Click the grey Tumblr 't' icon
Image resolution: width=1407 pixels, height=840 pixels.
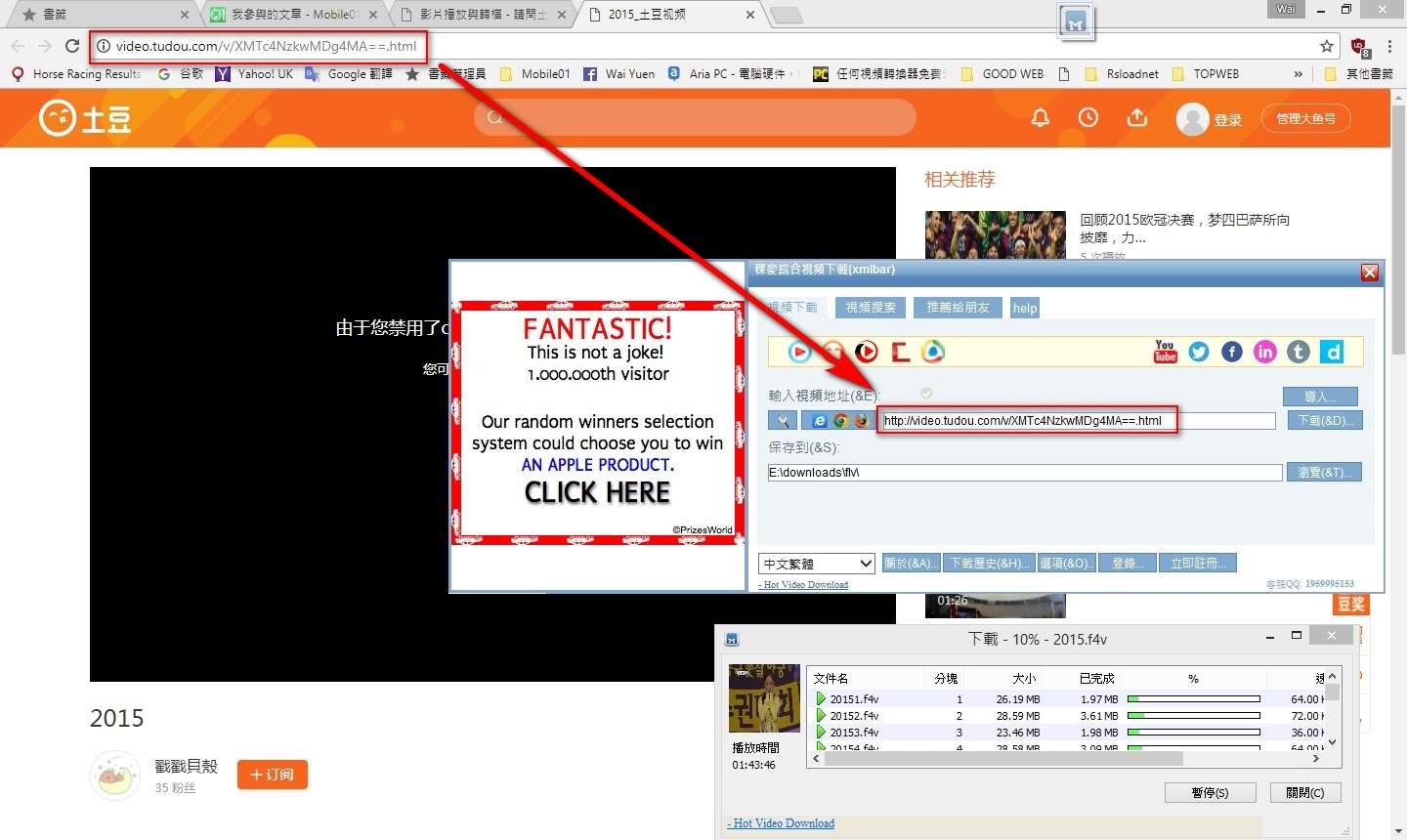click(1299, 352)
